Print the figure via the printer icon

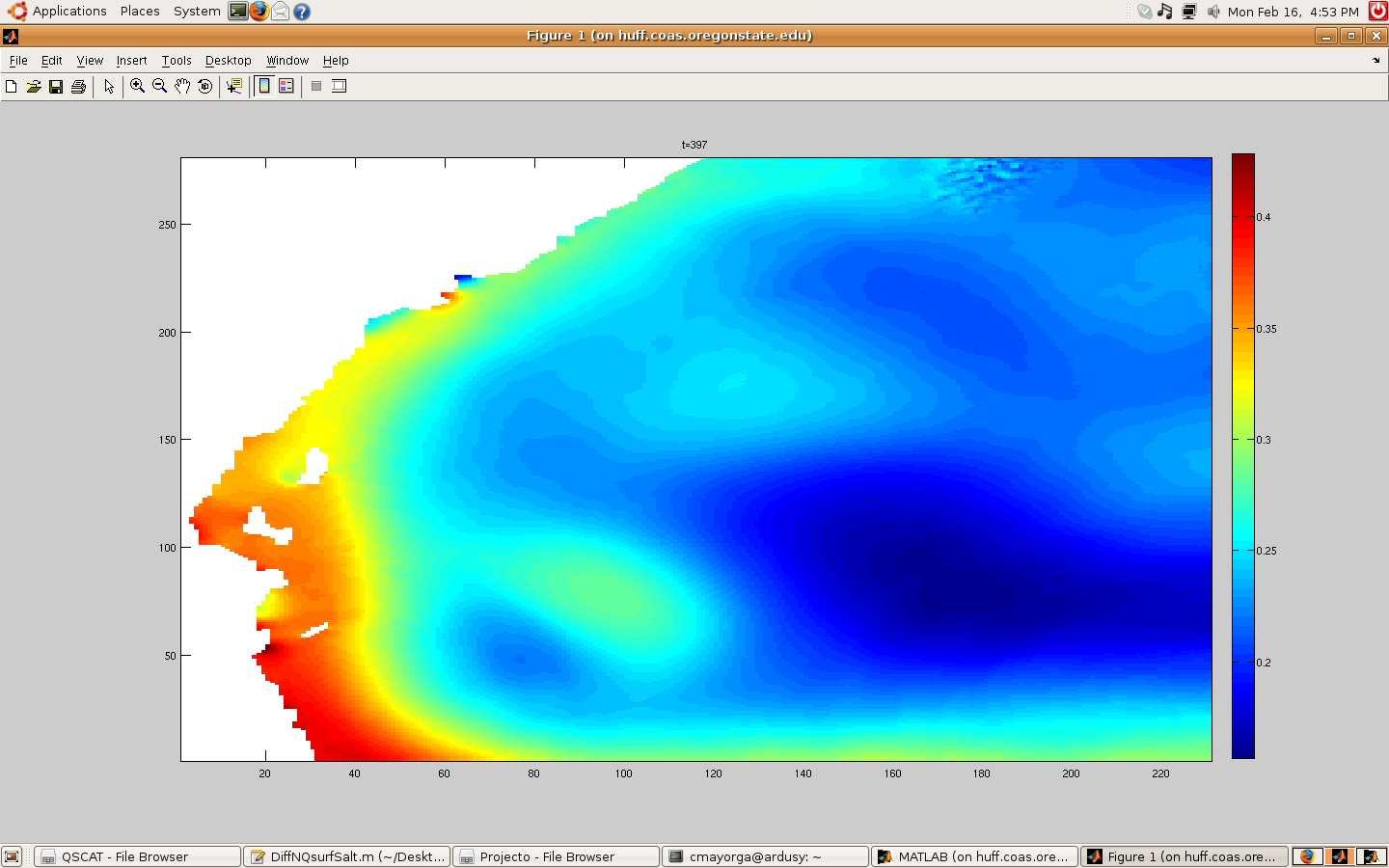click(x=78, y=87)
